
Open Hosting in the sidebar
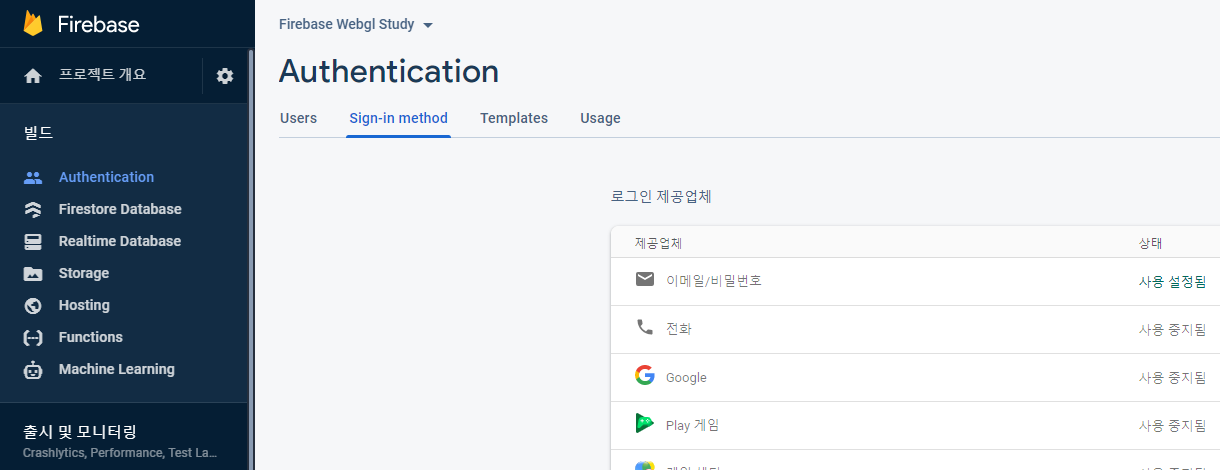(84, 305)
